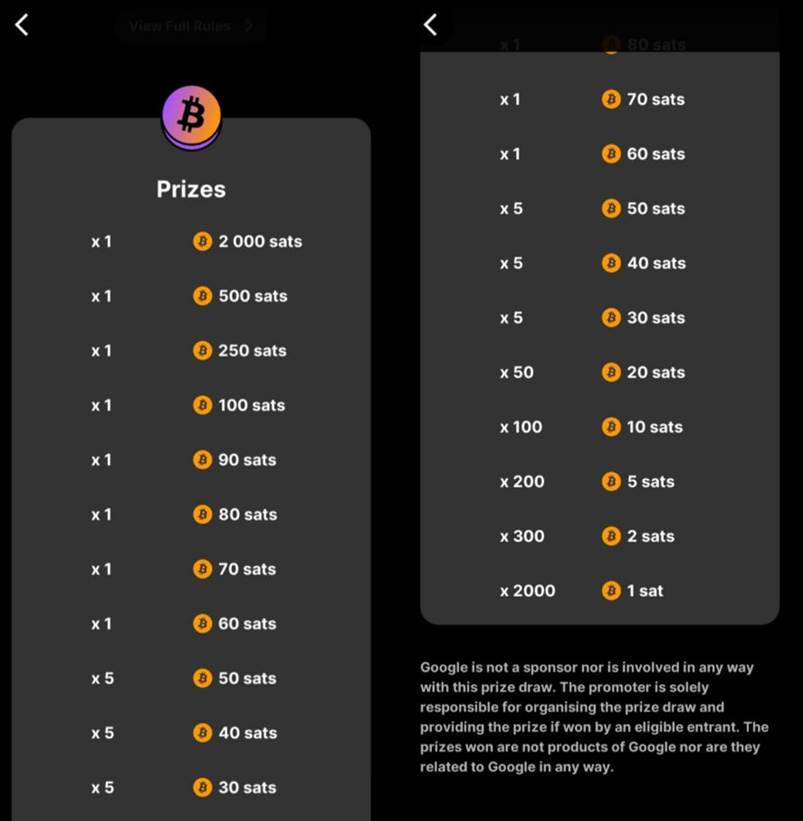Click the Bitcoin icon next to 2 000 sats

[203, 241]
